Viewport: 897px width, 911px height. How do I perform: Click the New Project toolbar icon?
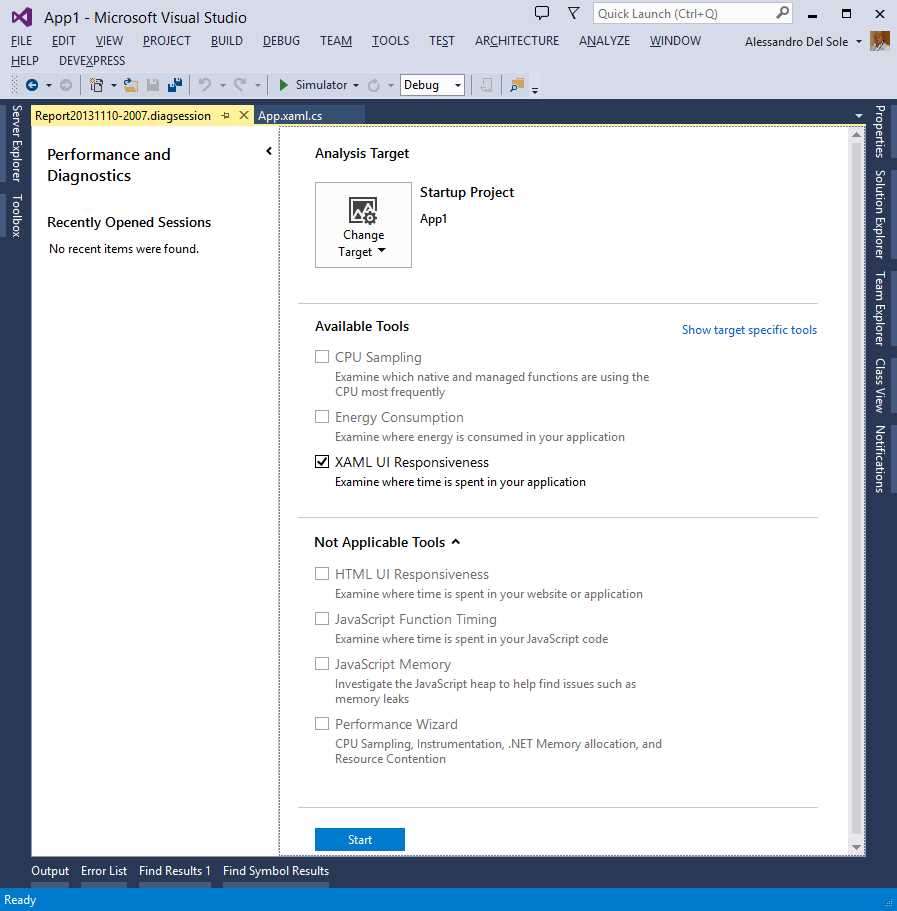click(98, 85)
